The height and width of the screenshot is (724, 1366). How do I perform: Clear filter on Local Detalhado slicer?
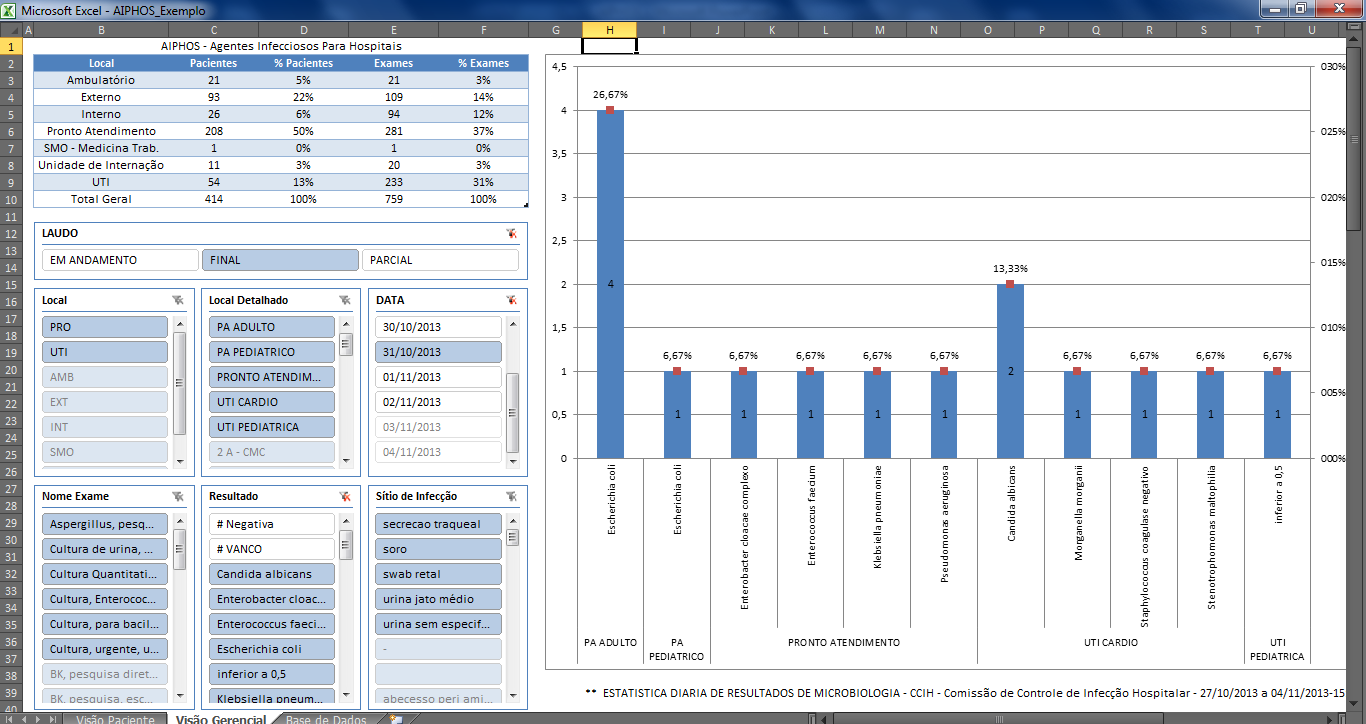click(344, 300)
